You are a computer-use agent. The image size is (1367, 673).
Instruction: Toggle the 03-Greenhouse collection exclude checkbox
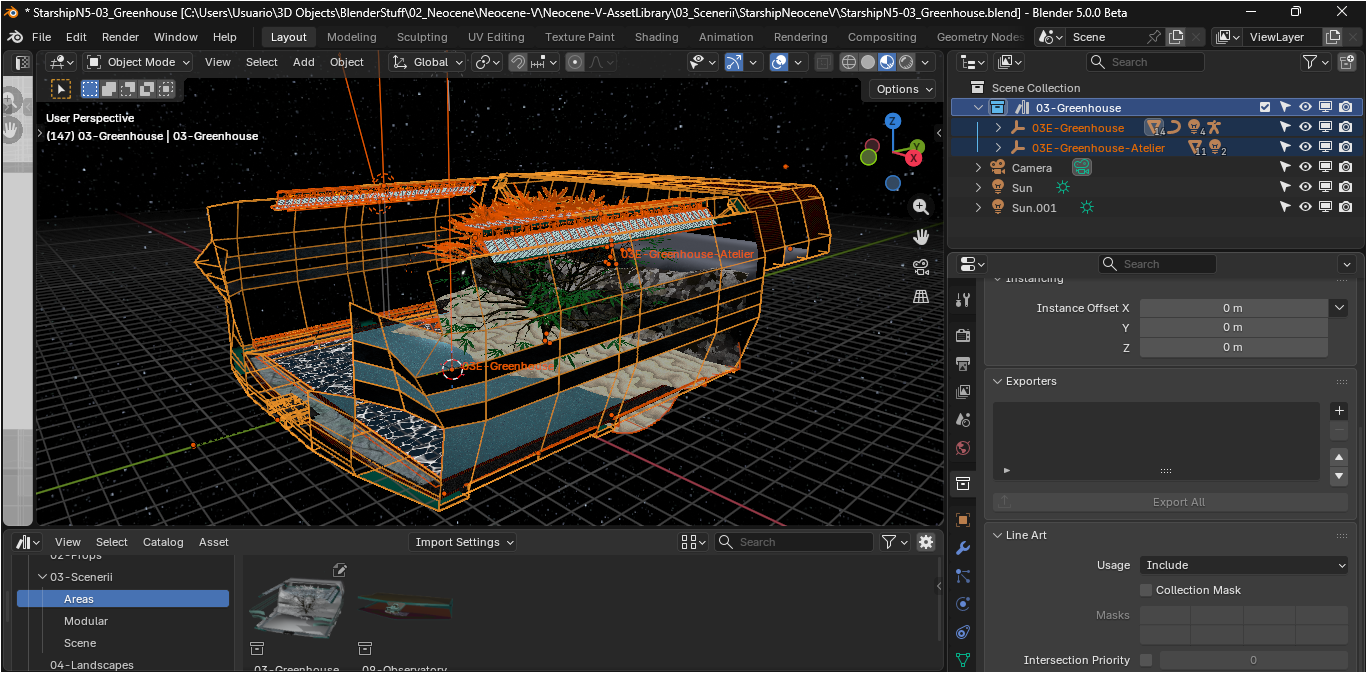coord(1265,107)
